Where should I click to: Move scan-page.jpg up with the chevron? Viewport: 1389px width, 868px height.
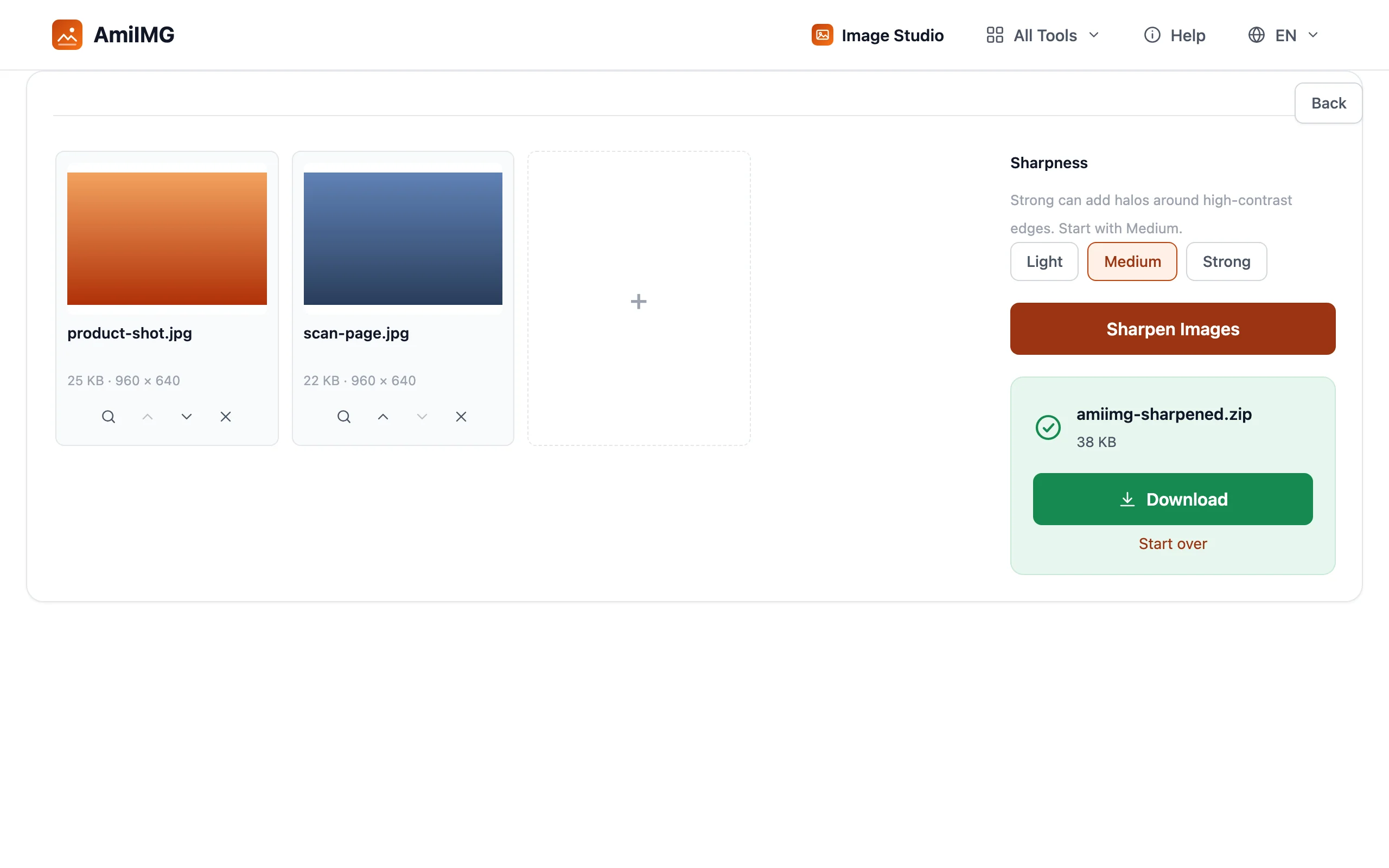click(x=383, y=417)
